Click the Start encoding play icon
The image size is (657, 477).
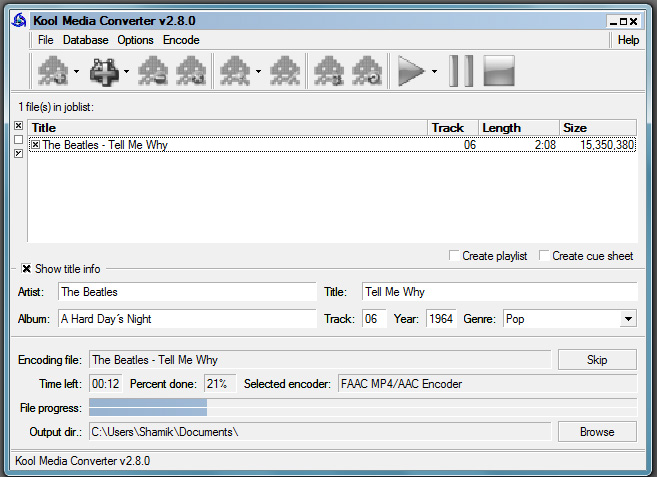(411, 71)
